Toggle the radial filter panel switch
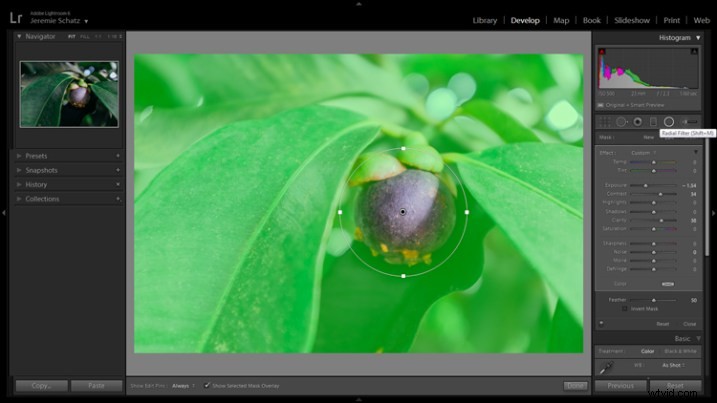Screen dimensions: 717x403 [601, 323]
